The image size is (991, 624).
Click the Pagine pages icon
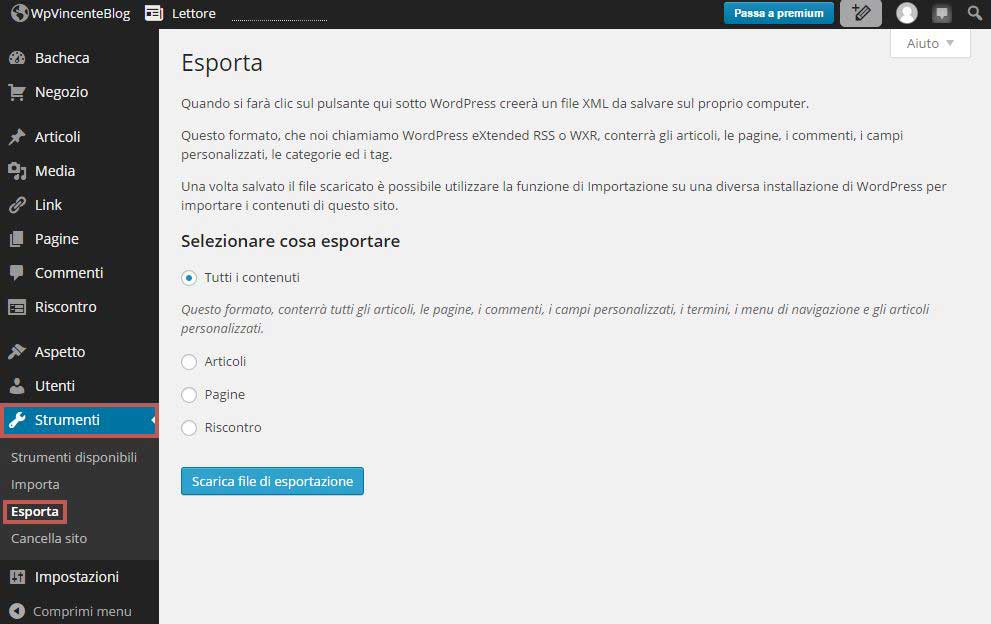pos(17,239)
